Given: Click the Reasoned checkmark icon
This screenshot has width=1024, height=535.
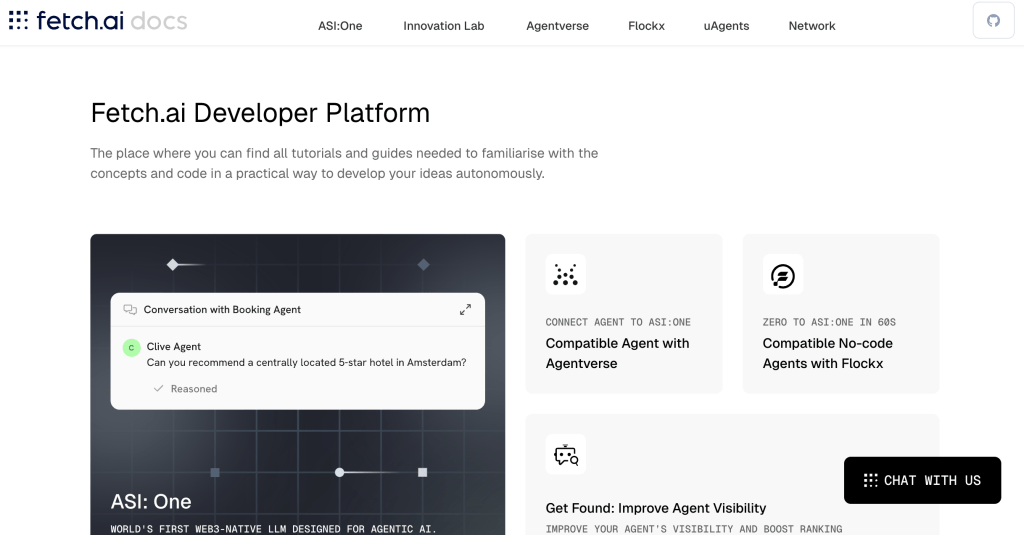Looking at the screenshot, I should [x=158, y=389].
